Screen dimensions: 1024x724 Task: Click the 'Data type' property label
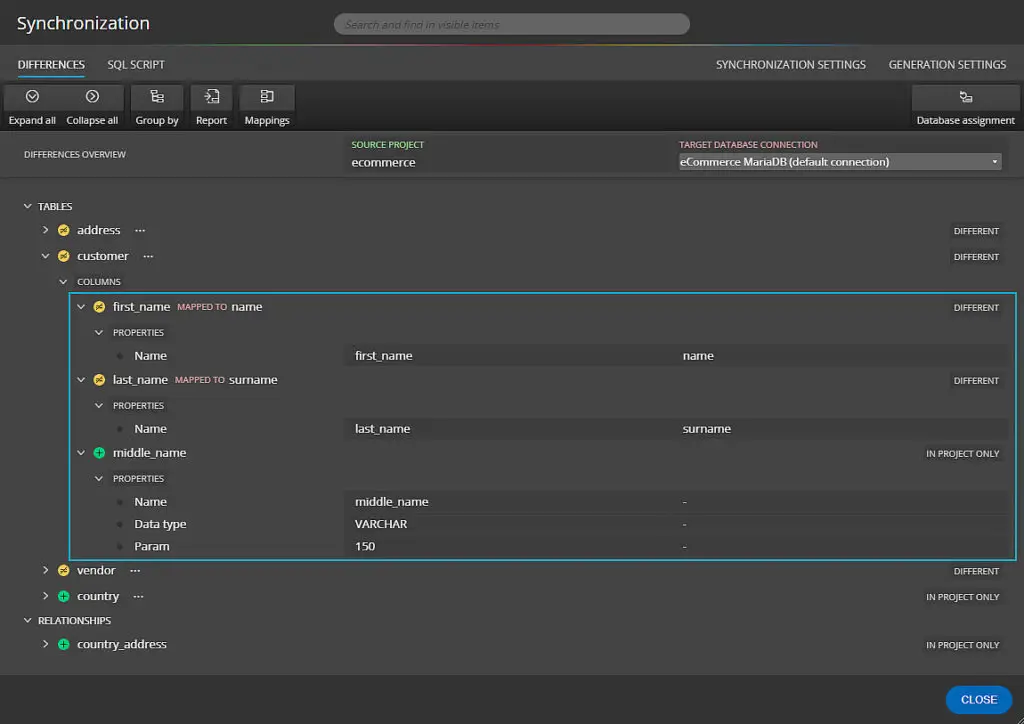tap(160, 524)
